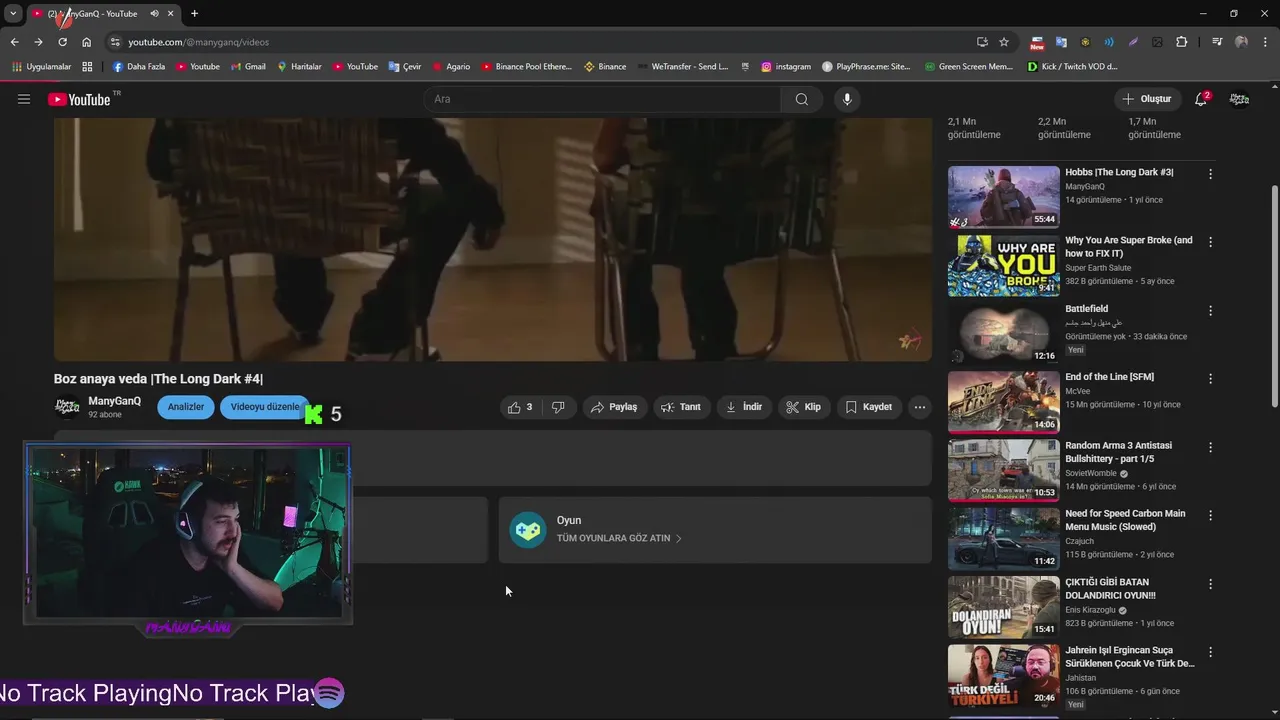Image resolution: width=1280 pixels, height=720 pixels.
Task: Open options for ÇIKTIĞI GİBİ BATAN video
Action: 1210,584
